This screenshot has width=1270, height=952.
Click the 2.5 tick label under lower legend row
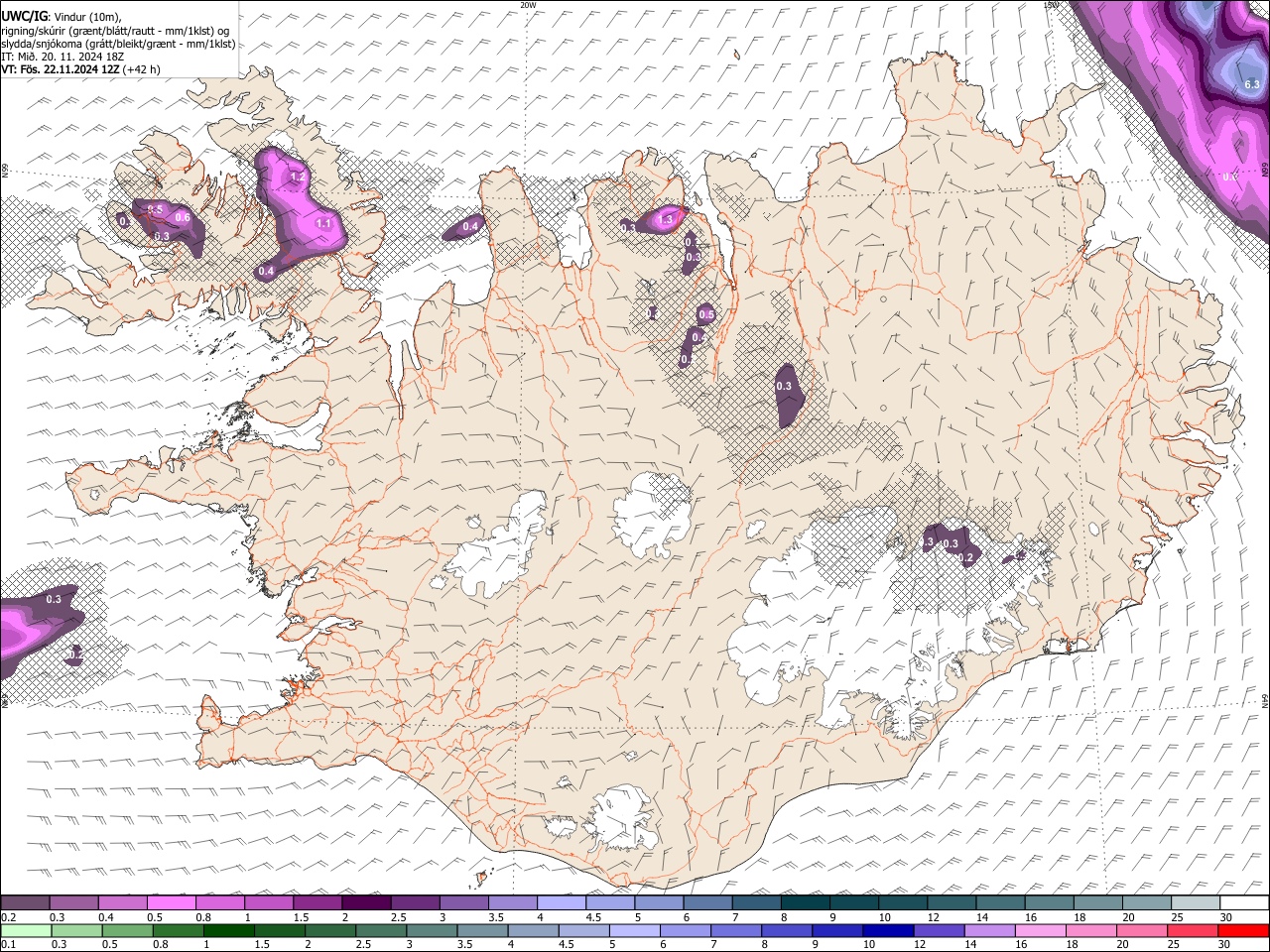click(363, 944)
